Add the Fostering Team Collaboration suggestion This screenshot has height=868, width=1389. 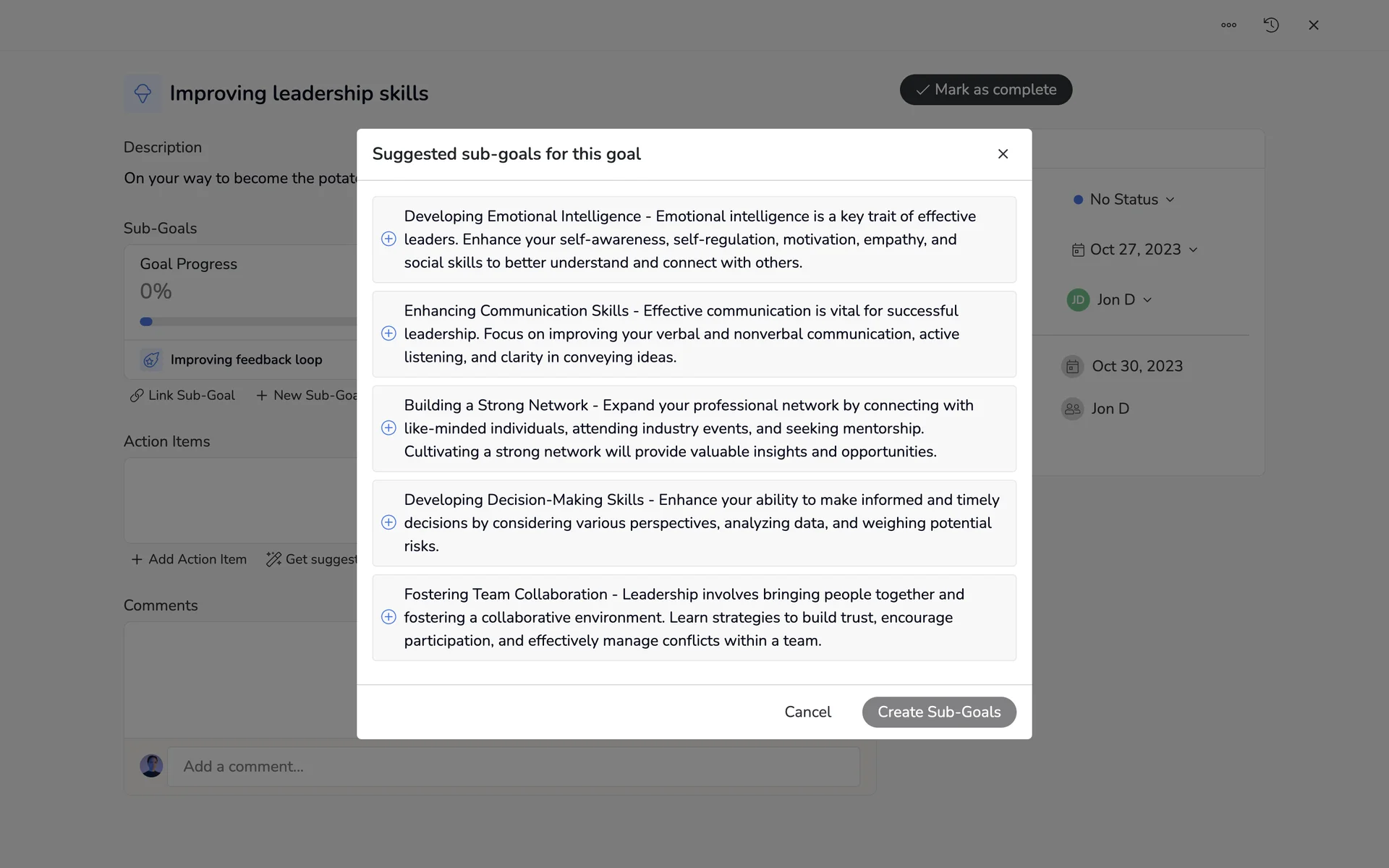(x=388, y=617)
